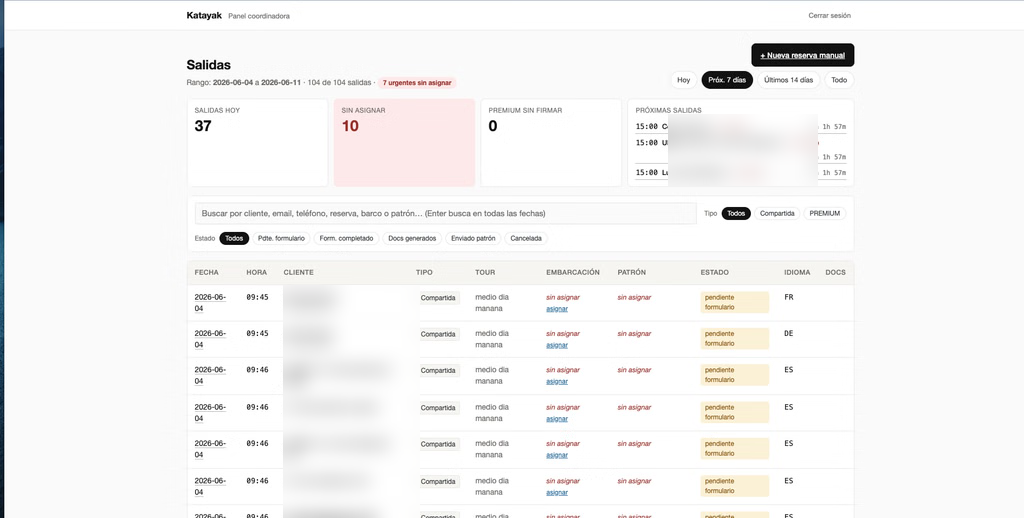Click the 'FR' language cell

point(788,297)
